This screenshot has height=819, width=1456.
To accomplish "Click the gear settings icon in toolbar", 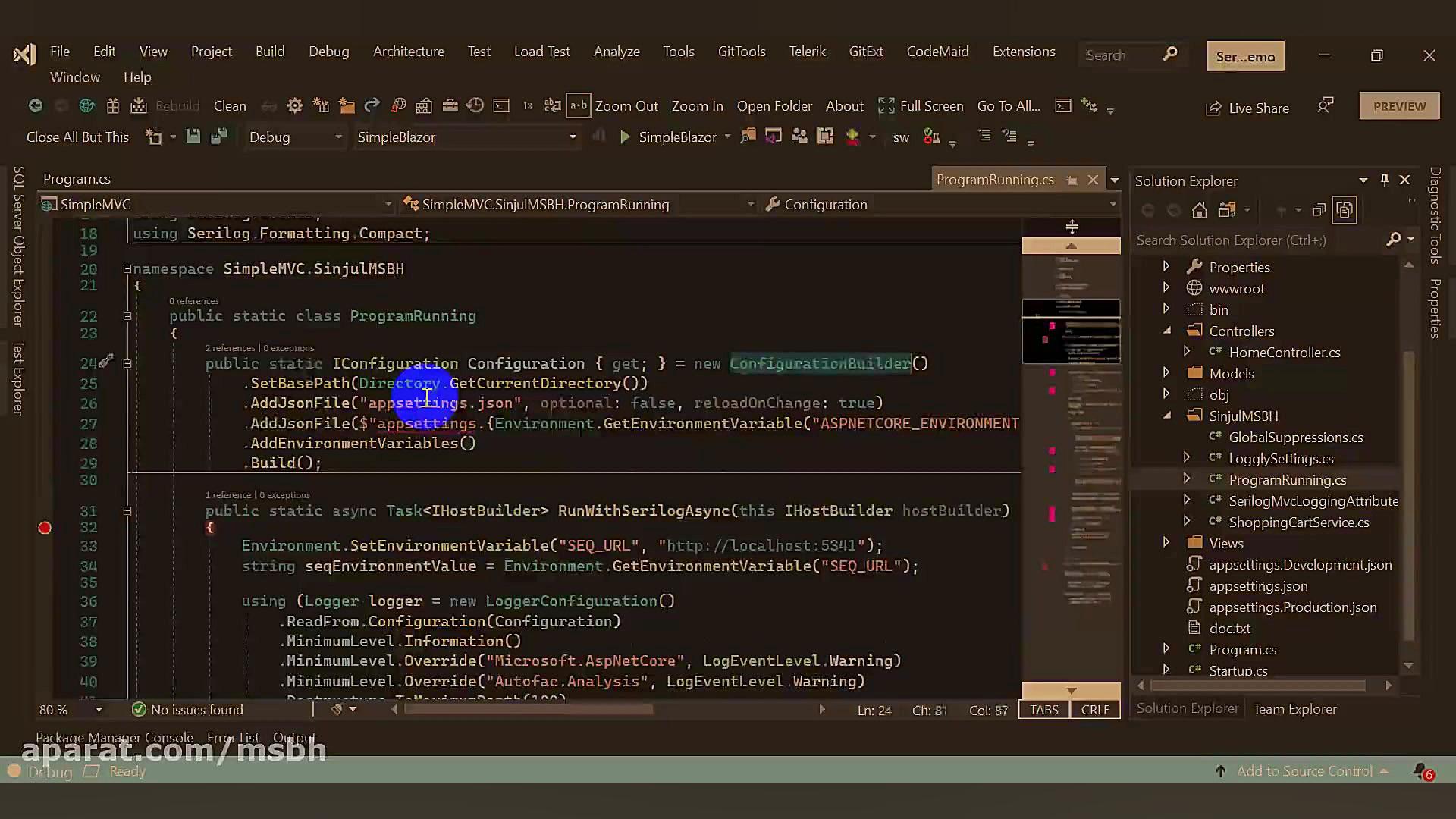I will tap(295, 106).
